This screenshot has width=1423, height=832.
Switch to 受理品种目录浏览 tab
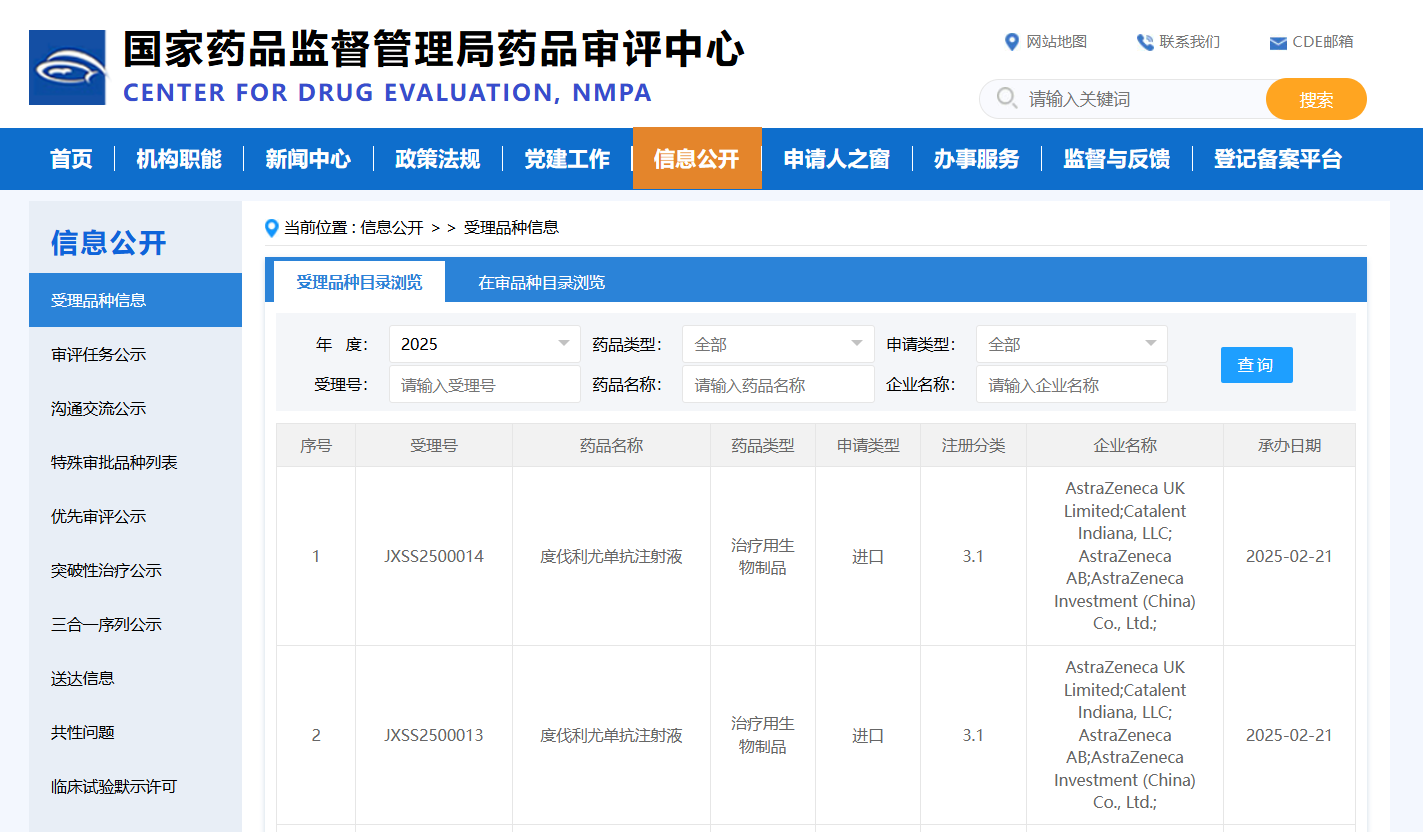[x=359, y=282]
